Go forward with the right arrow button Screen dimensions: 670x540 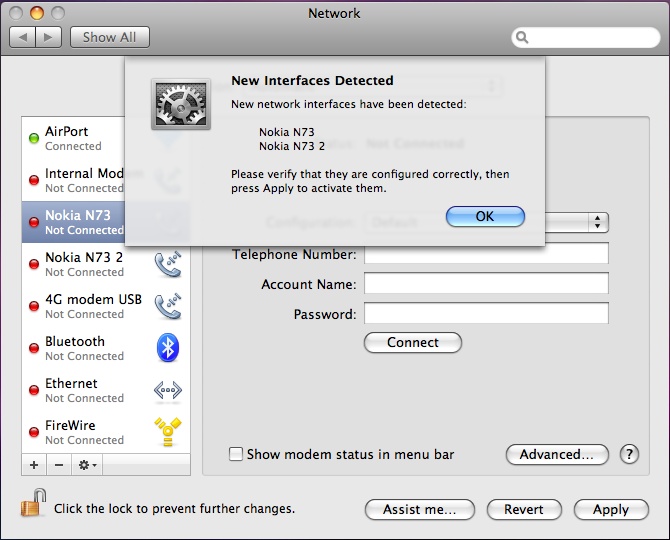point(49,37)
